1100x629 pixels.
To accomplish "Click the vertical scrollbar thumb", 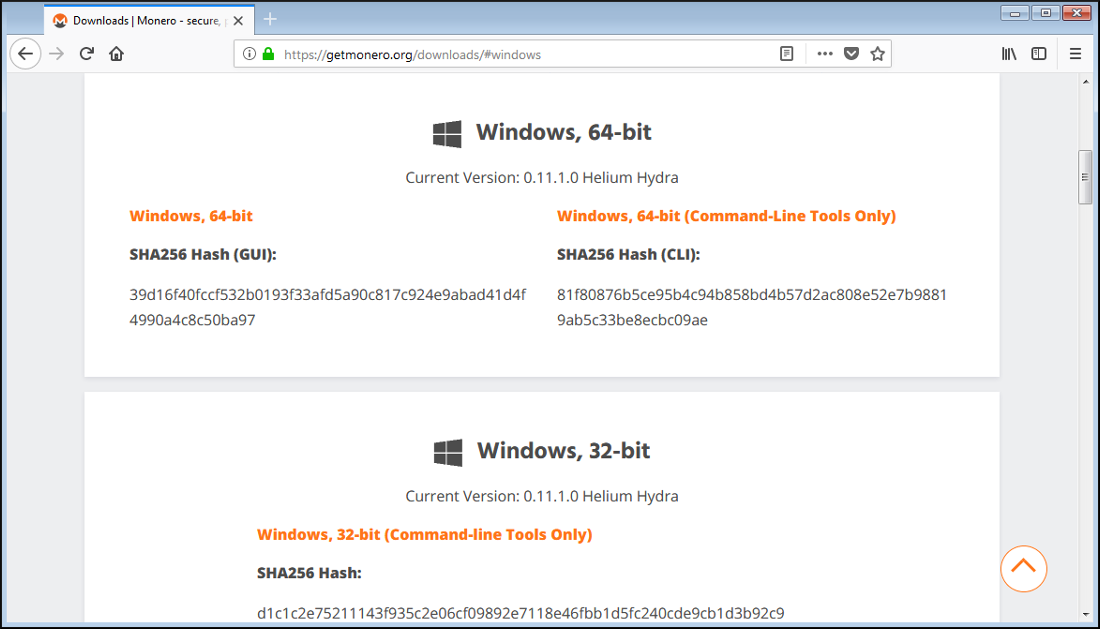I will tap(1085, 177).
